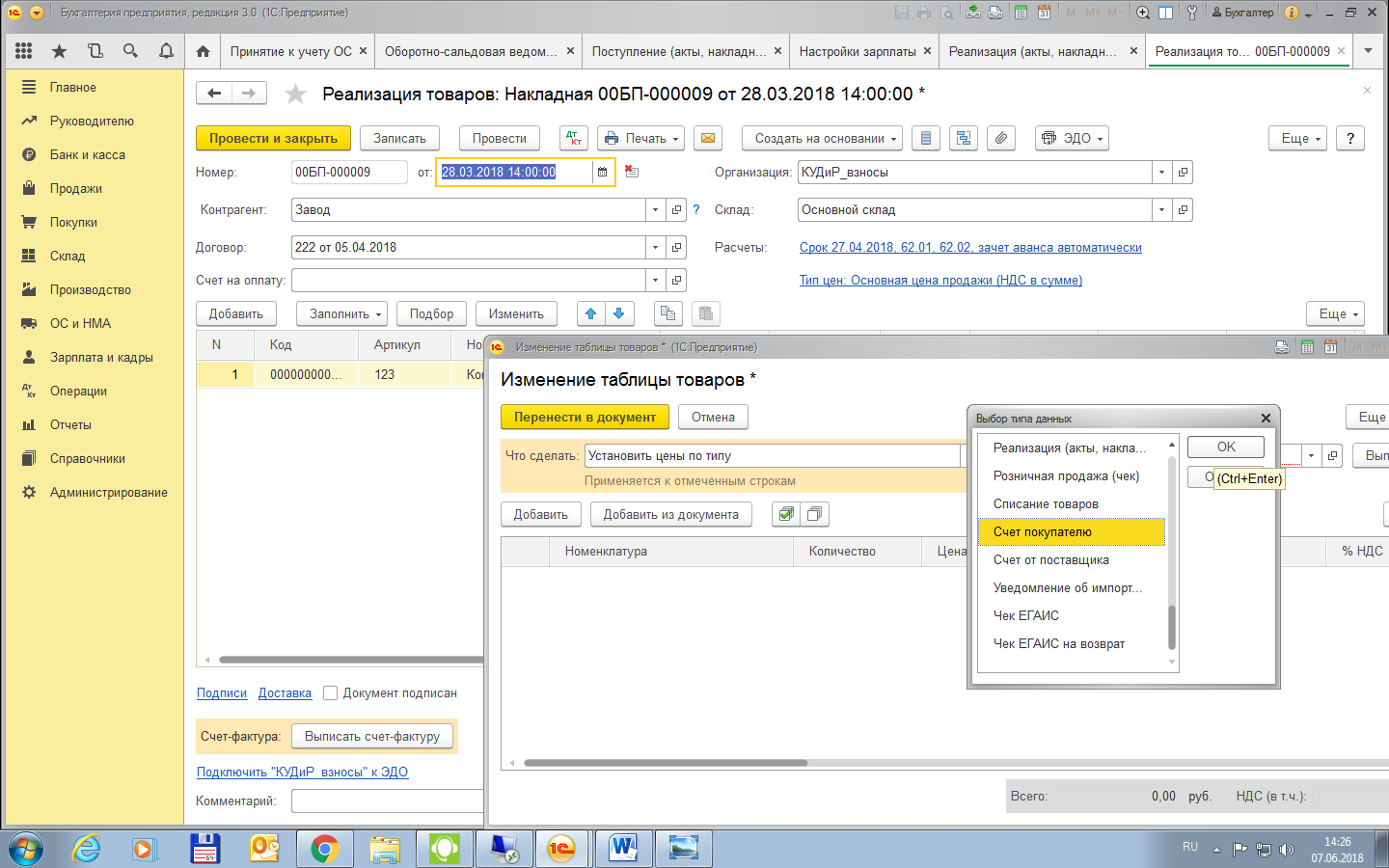Open the Заполнить dropdown button
Screen dimensions: 1389x868
coord(346,314)
